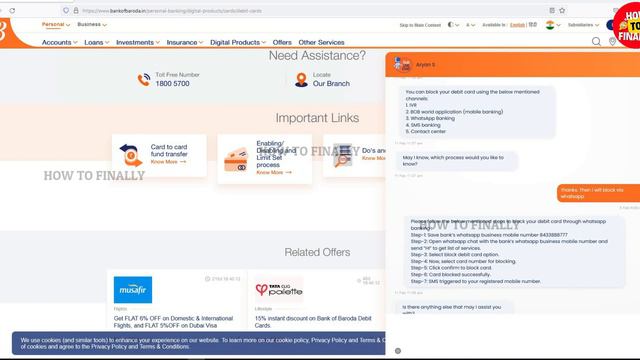
Task: Expand the Personal dropdown
Action: point(56,24)
